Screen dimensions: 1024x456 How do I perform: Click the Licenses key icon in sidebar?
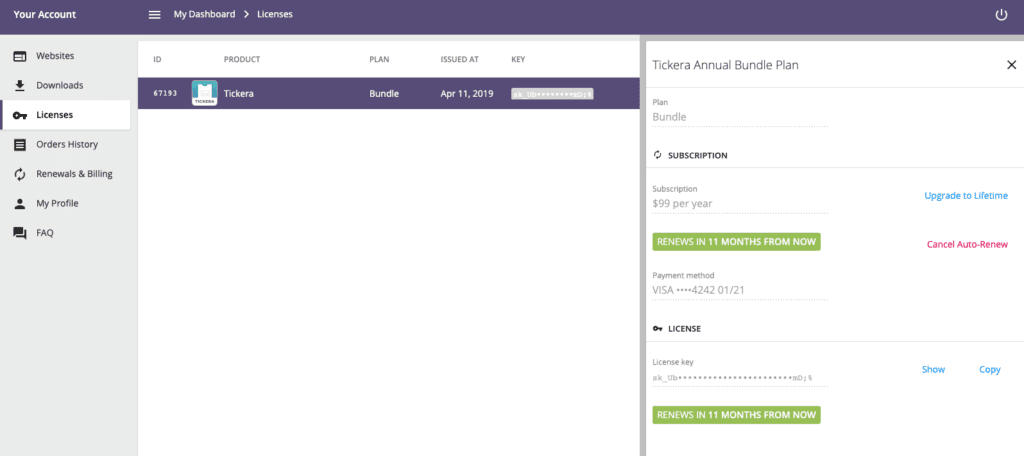(20, 116)
